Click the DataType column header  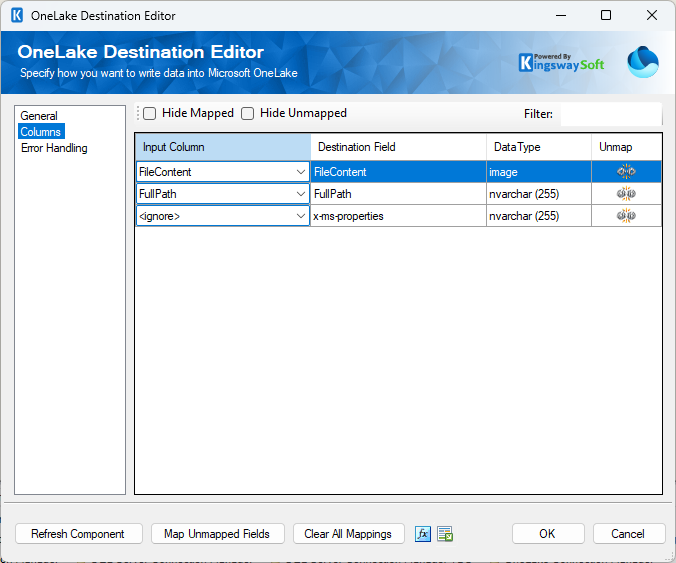coord(538,147)
